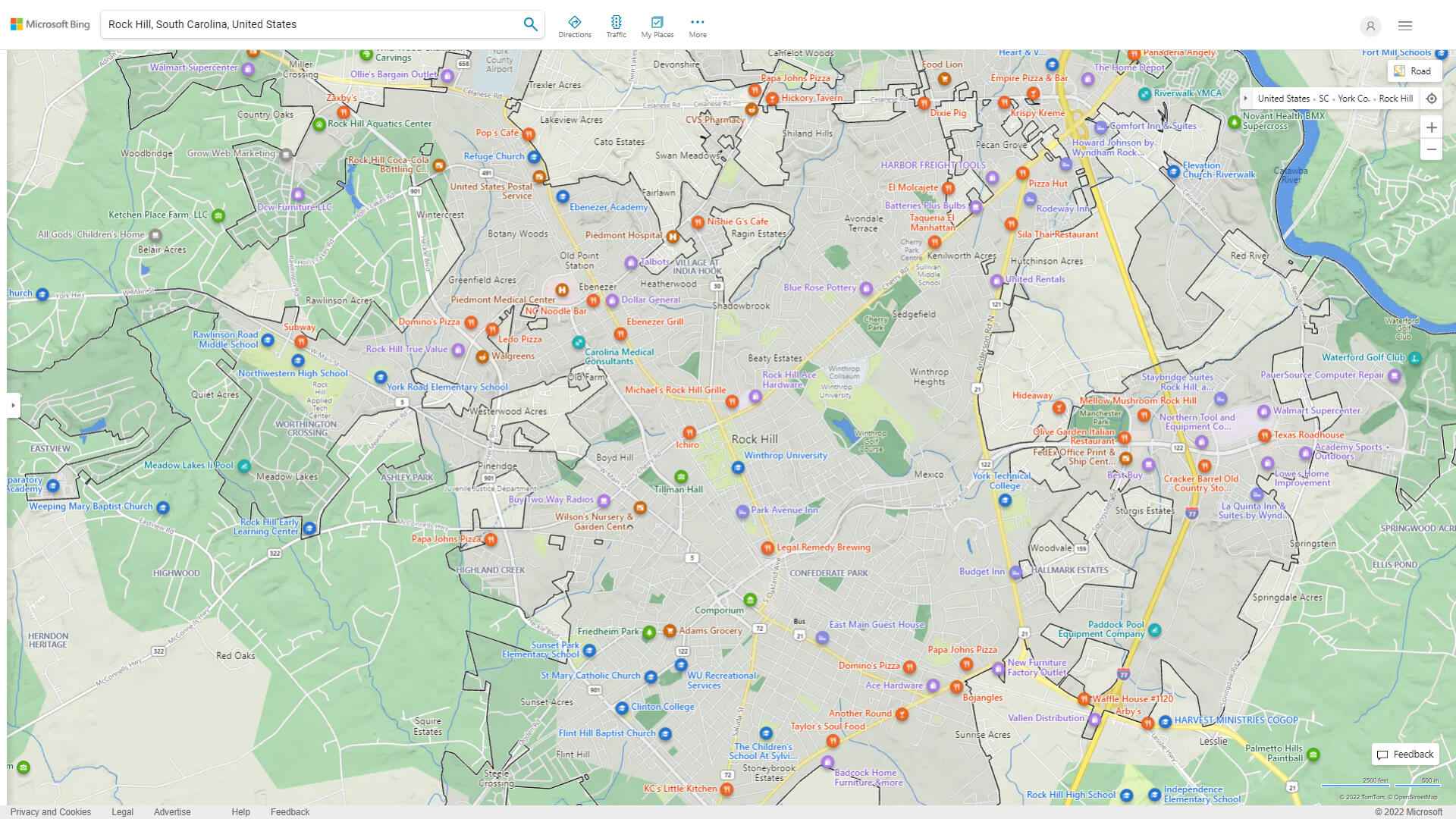Expand the breadcrumb location arrow
Screen dimensions: 1456x819
pyautogui.click(x=1245, y=99)
